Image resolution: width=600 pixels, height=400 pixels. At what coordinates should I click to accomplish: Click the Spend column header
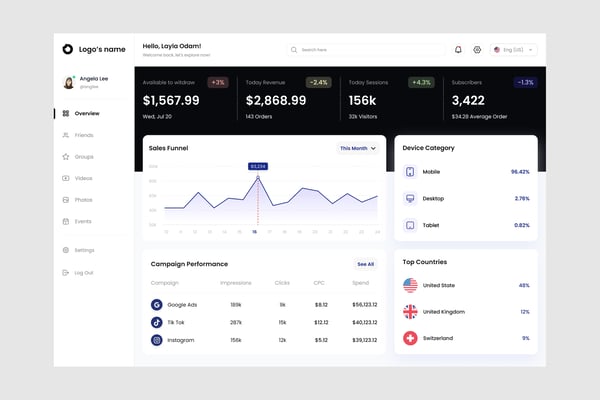click(x=360, y=283)
